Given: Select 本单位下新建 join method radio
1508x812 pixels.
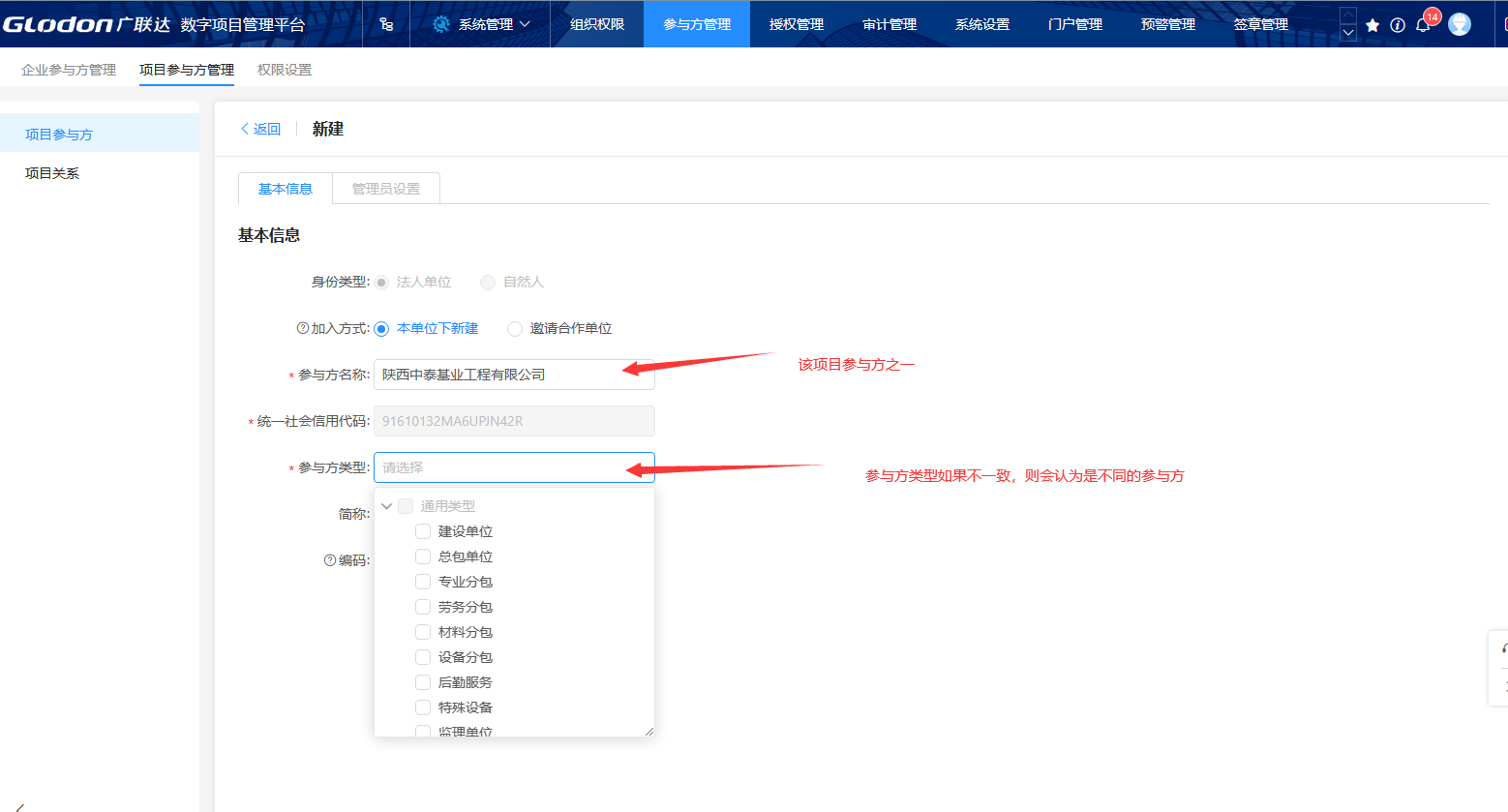Looking at the screenshot, I should pos(381,329).
